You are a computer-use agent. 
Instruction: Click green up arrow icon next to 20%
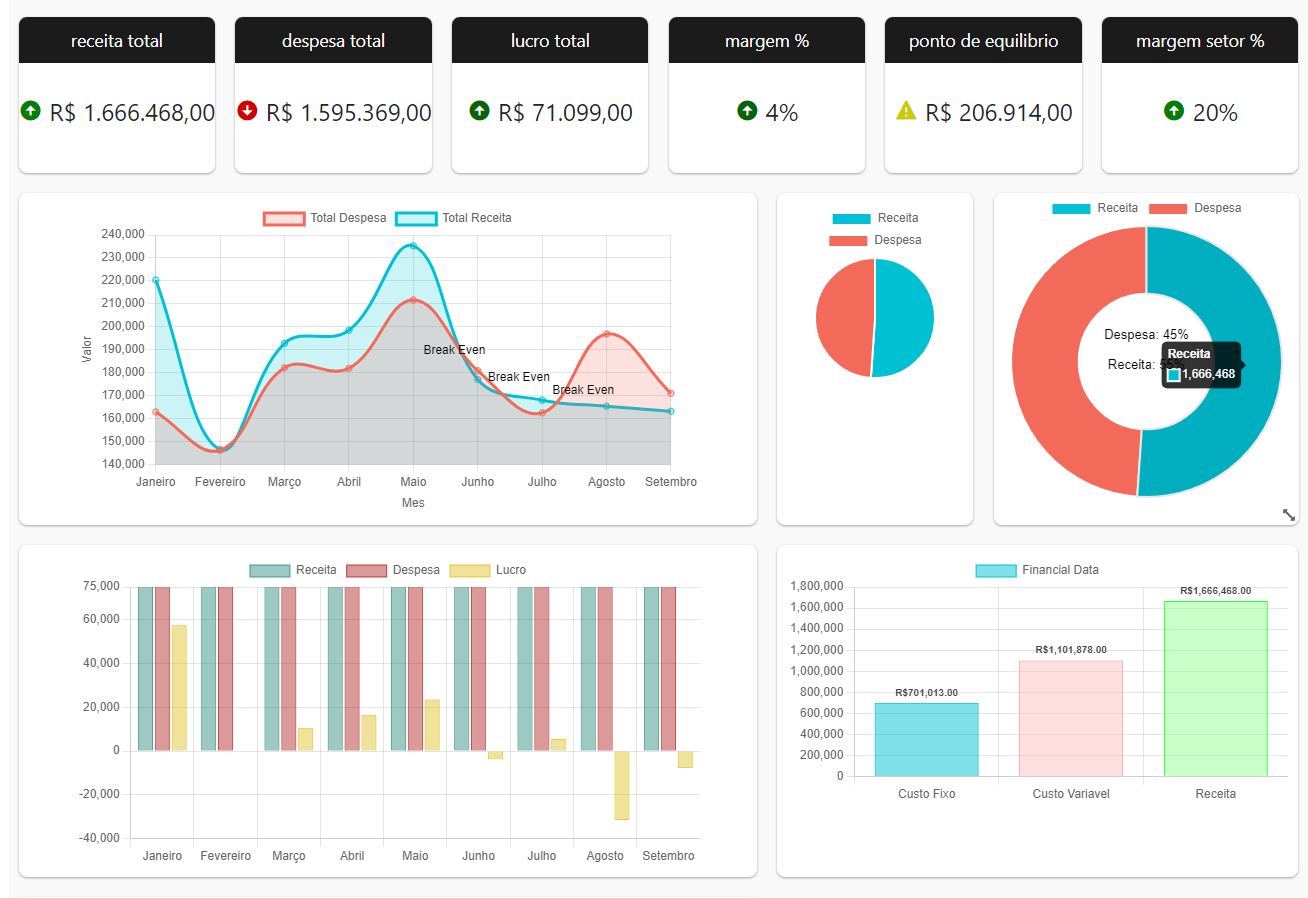pyautogui.click(x=1174, y=110)
